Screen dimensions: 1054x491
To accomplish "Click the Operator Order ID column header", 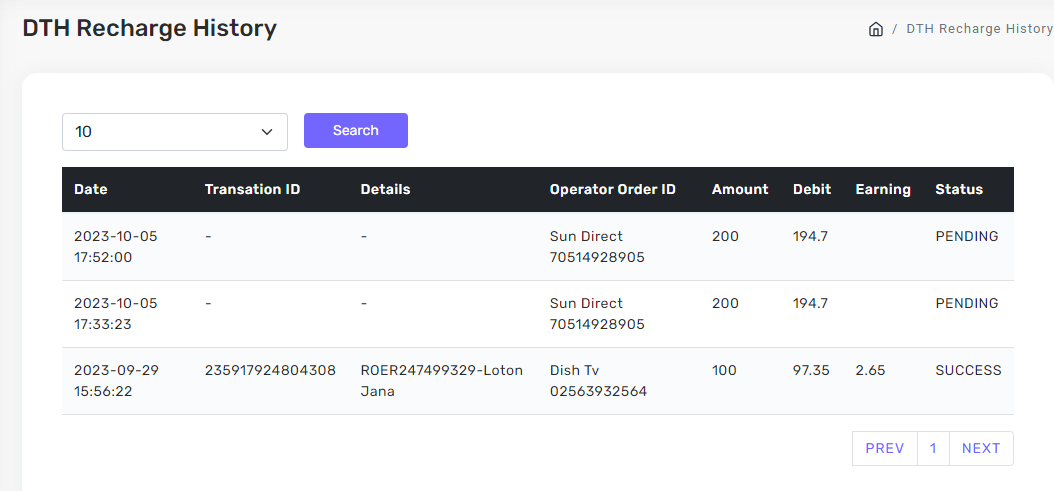I will tap(612, 189).
